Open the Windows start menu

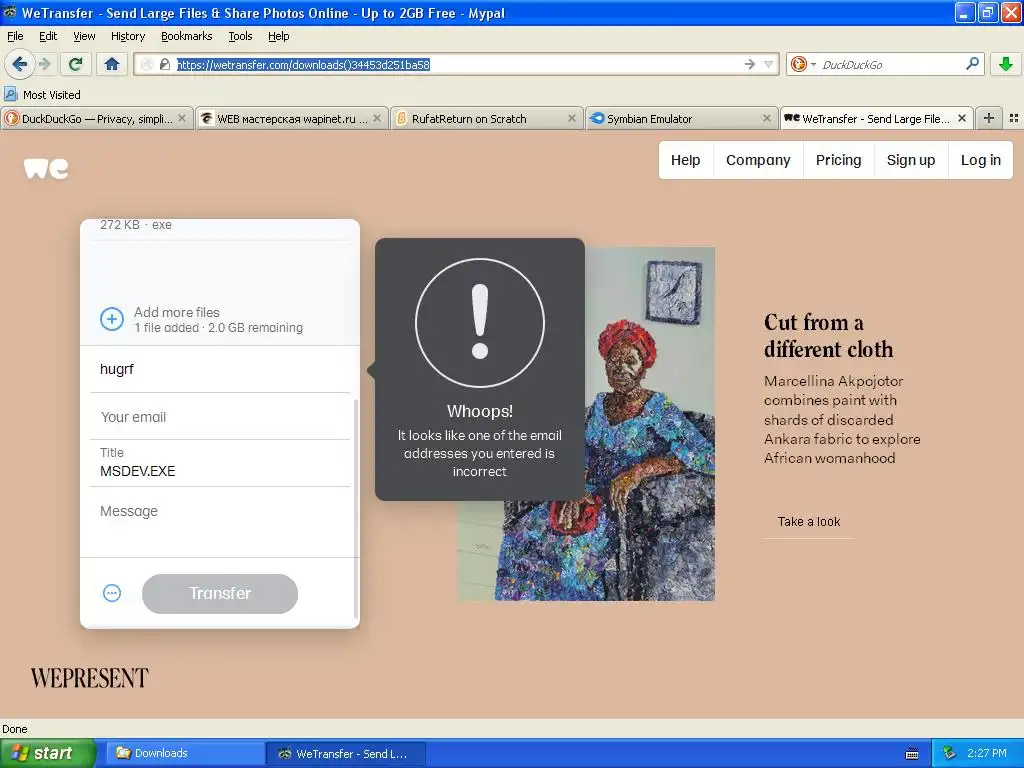(x=48, y=753)
